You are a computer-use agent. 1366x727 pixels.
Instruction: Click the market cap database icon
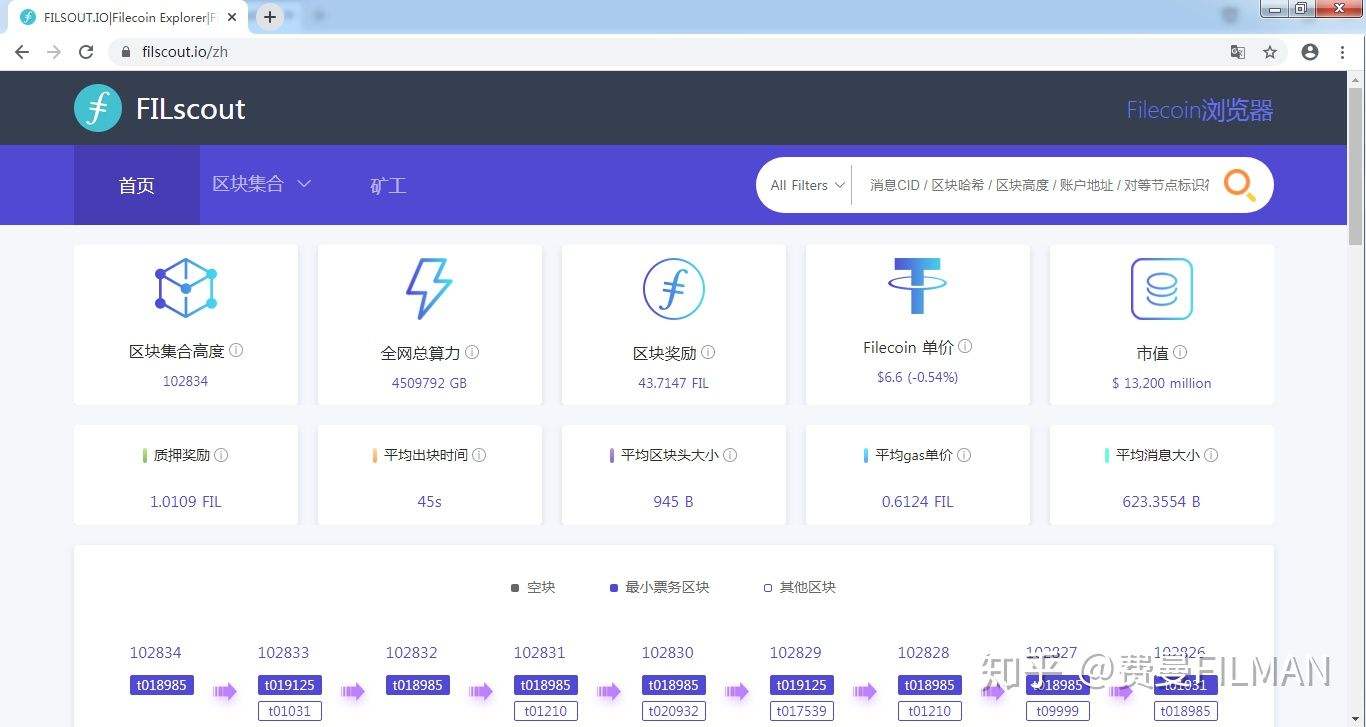pos(1161,289)
